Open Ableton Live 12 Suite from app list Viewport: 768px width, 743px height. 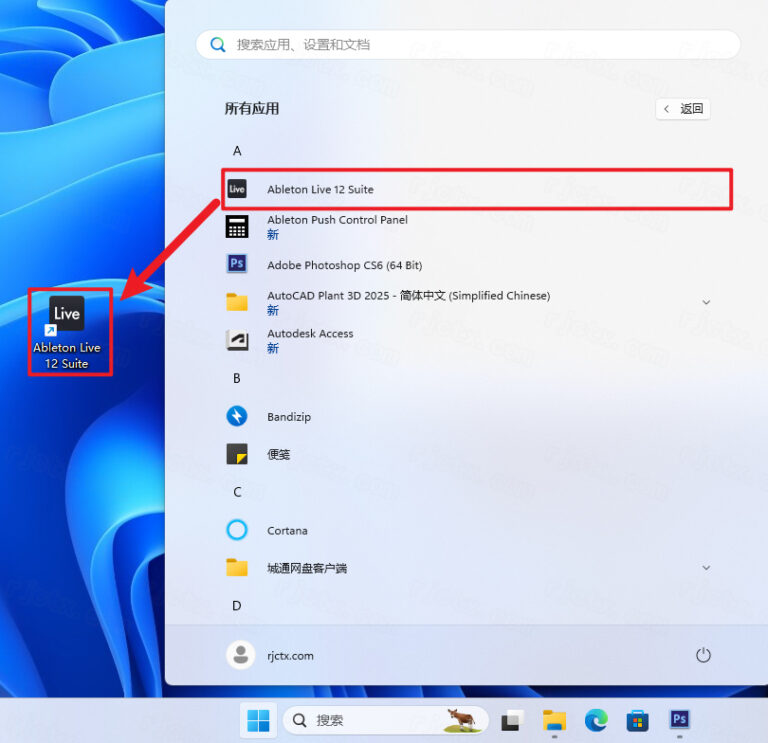click(x=320, y=189)
